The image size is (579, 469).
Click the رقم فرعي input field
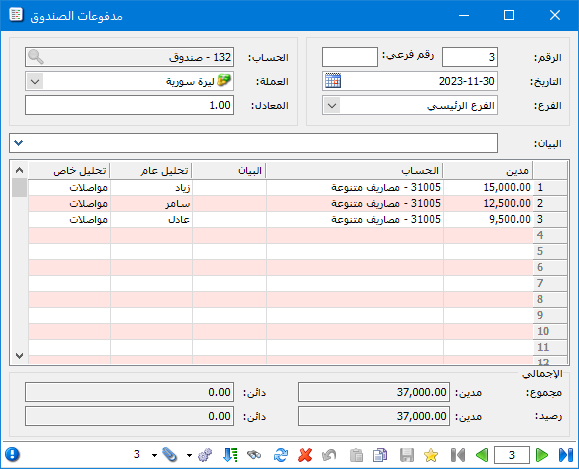tap(350, 57)
